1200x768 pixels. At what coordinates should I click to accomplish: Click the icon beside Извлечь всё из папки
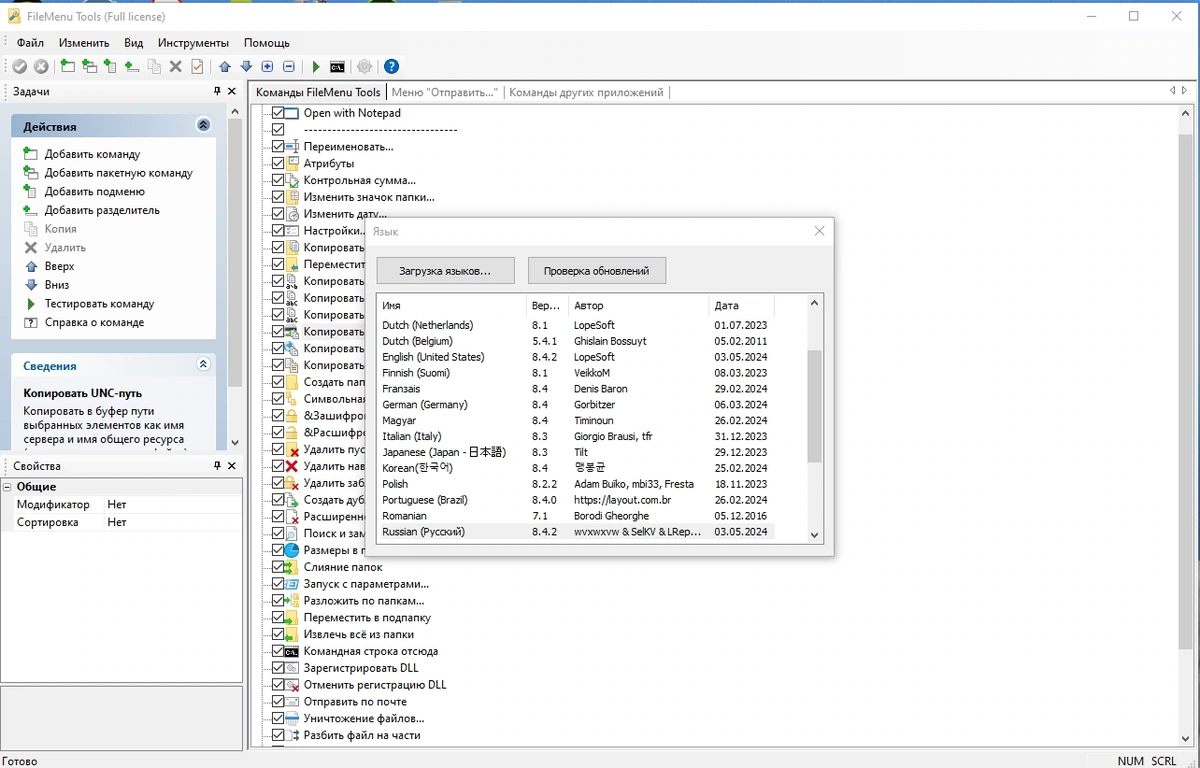(293, 635)
